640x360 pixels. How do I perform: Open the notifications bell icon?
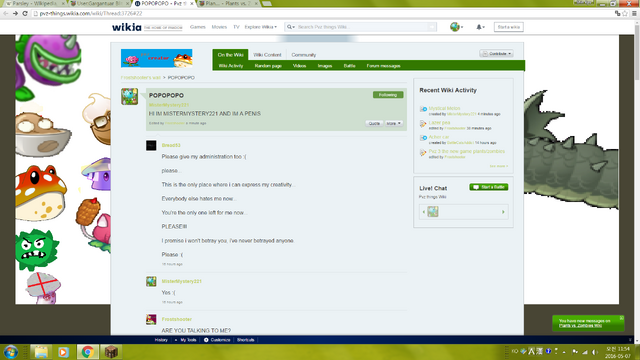(480, 27)
